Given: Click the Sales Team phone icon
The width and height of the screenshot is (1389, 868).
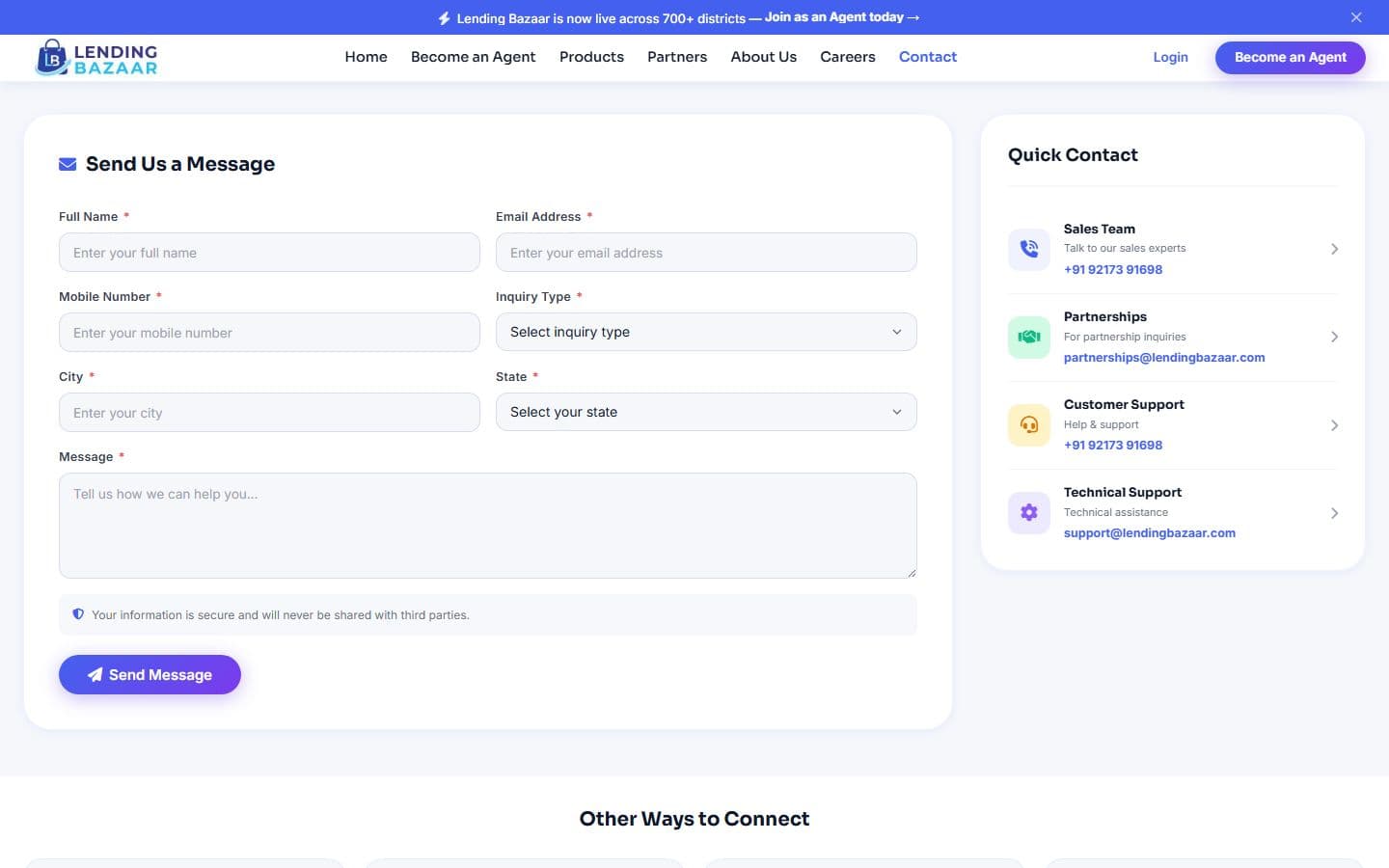Looking at the screenshot, I should [1029, 249].
